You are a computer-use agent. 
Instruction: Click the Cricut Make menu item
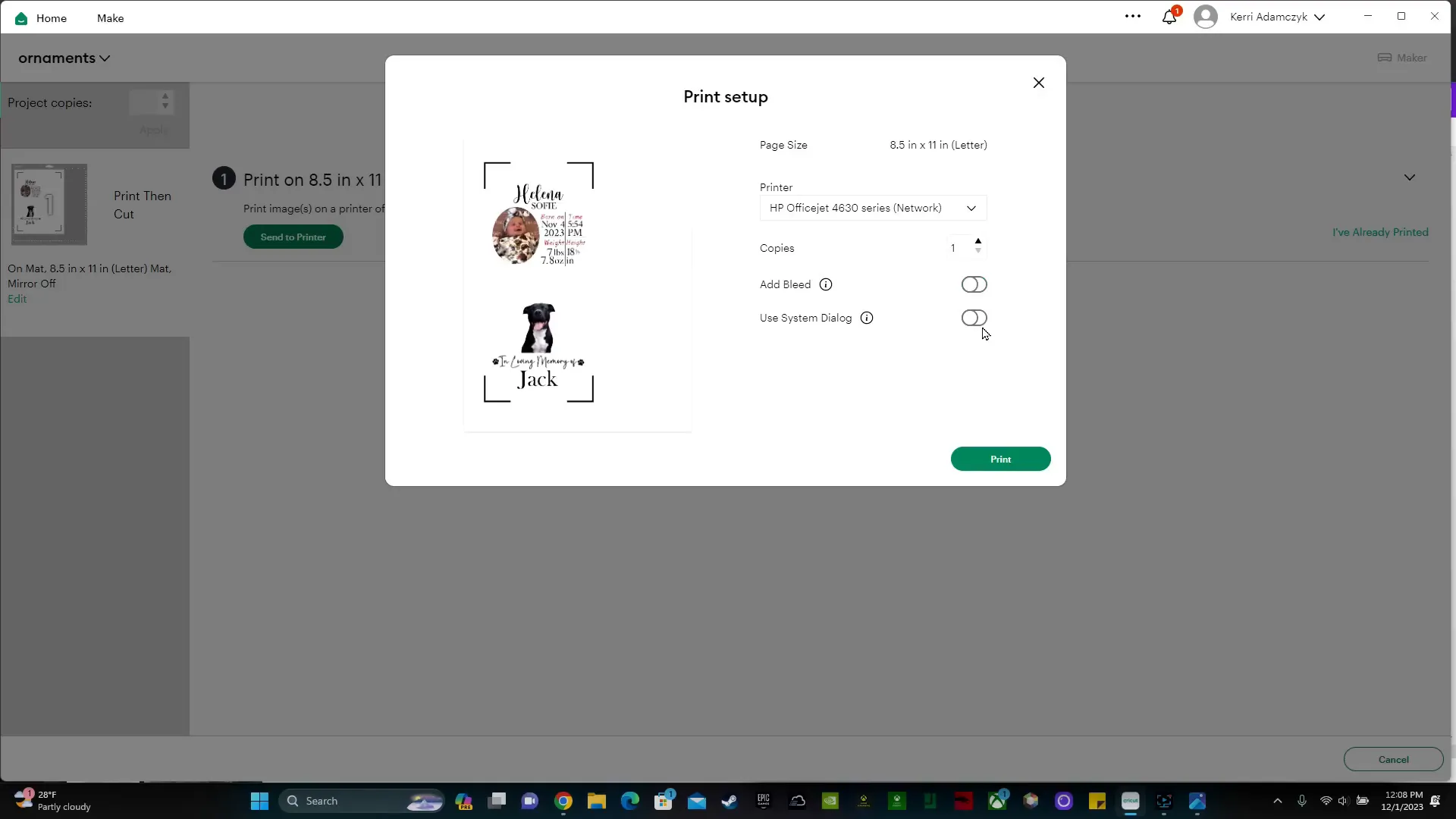[x=110, y=17]
